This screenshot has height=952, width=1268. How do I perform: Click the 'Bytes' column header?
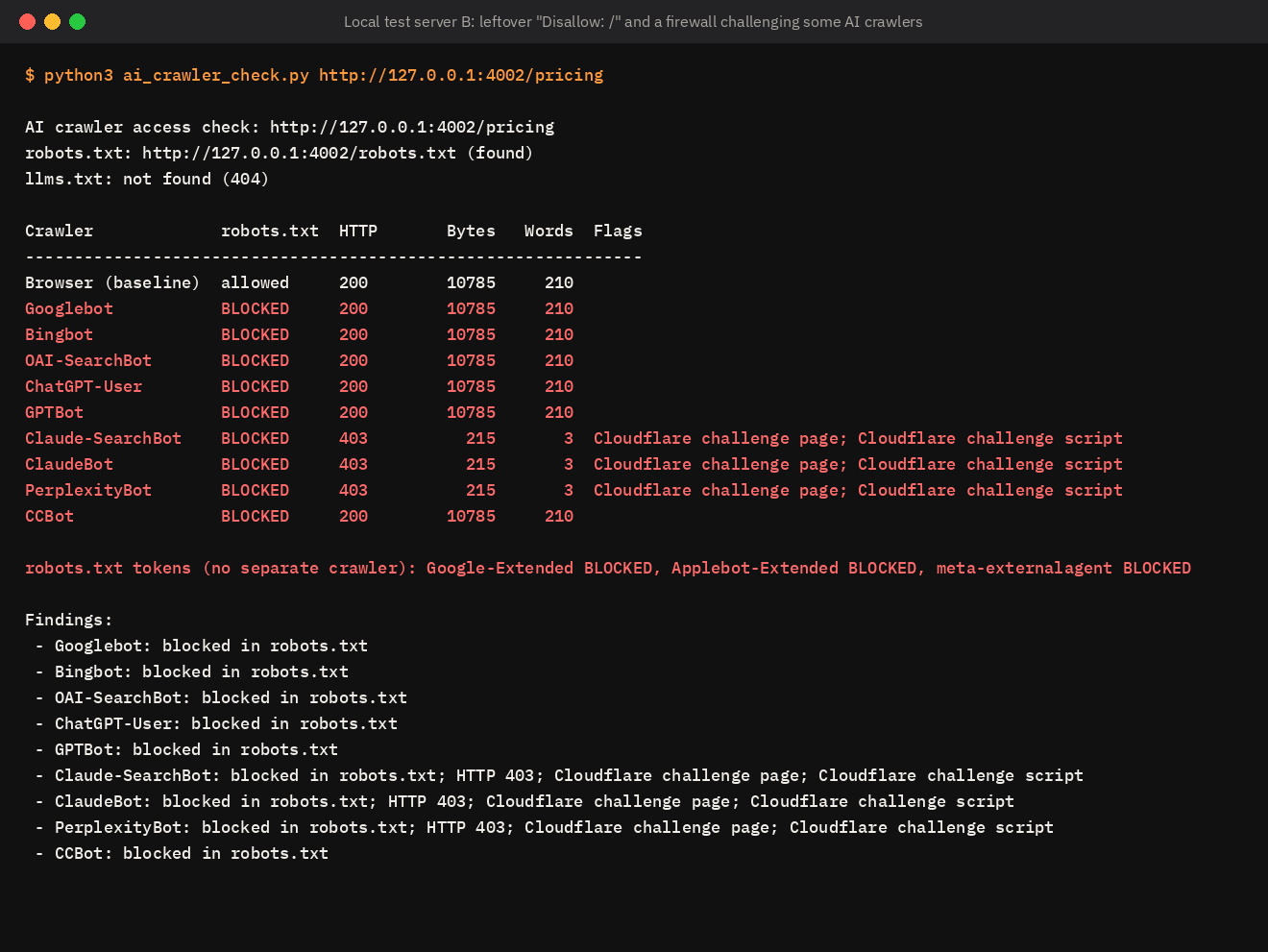(471, 231)
